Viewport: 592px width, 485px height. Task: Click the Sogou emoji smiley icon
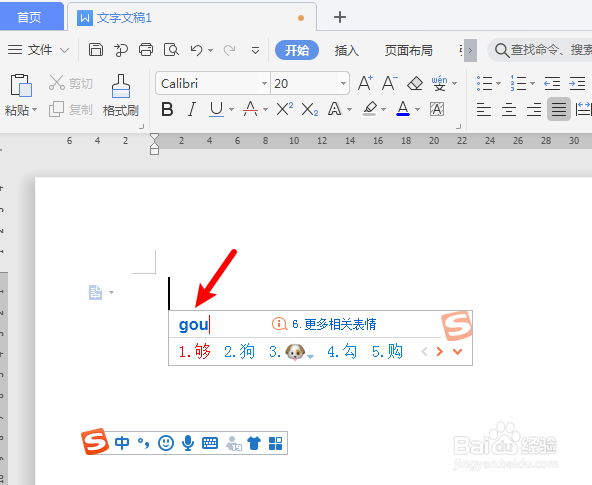166,443
